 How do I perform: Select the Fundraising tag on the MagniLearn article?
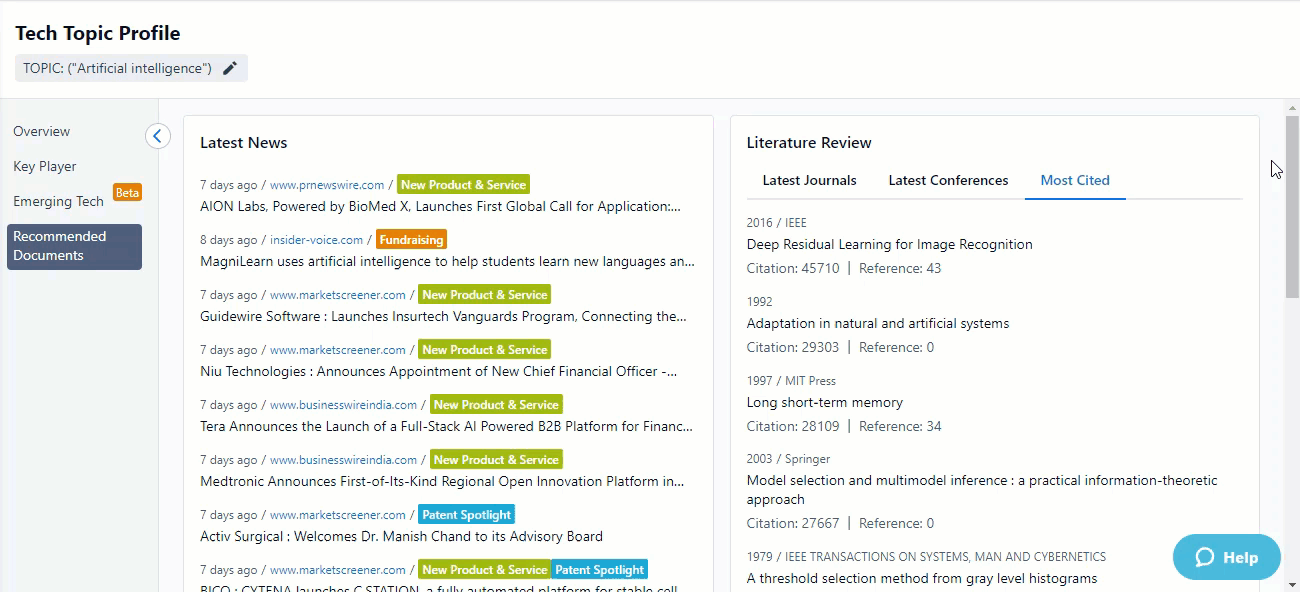coord(411,239)
